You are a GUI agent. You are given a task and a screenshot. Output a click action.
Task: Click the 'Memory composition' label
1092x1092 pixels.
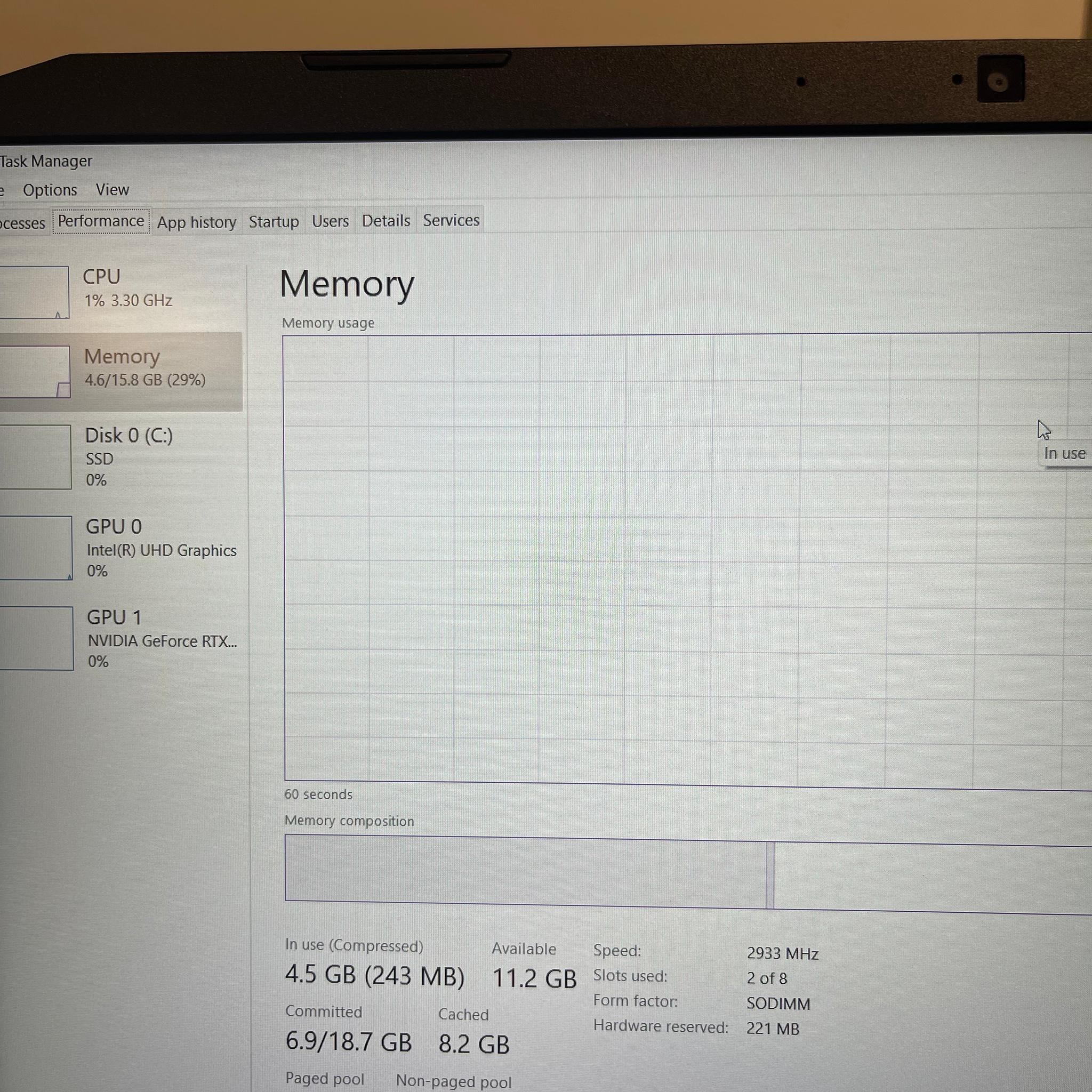pyautogui.click(x=349, y=821)
